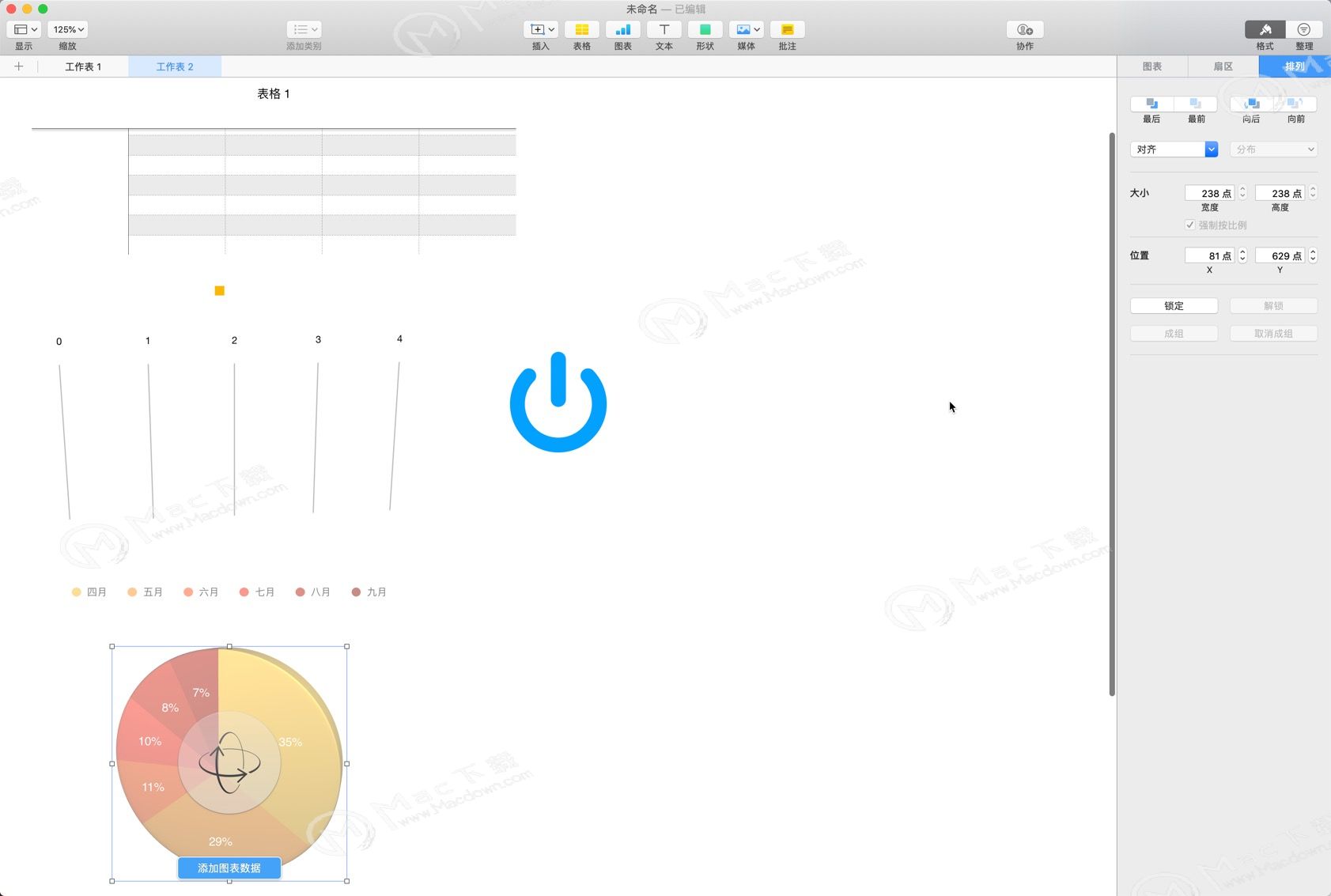The image size is (1331, 896).
Task: Click the orange legend square above chart
Action: 220,291
